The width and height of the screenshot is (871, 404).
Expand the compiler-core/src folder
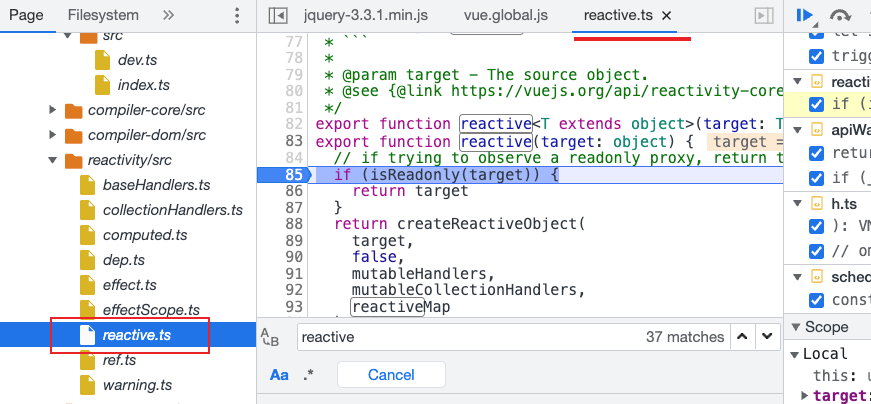(53, 109)
